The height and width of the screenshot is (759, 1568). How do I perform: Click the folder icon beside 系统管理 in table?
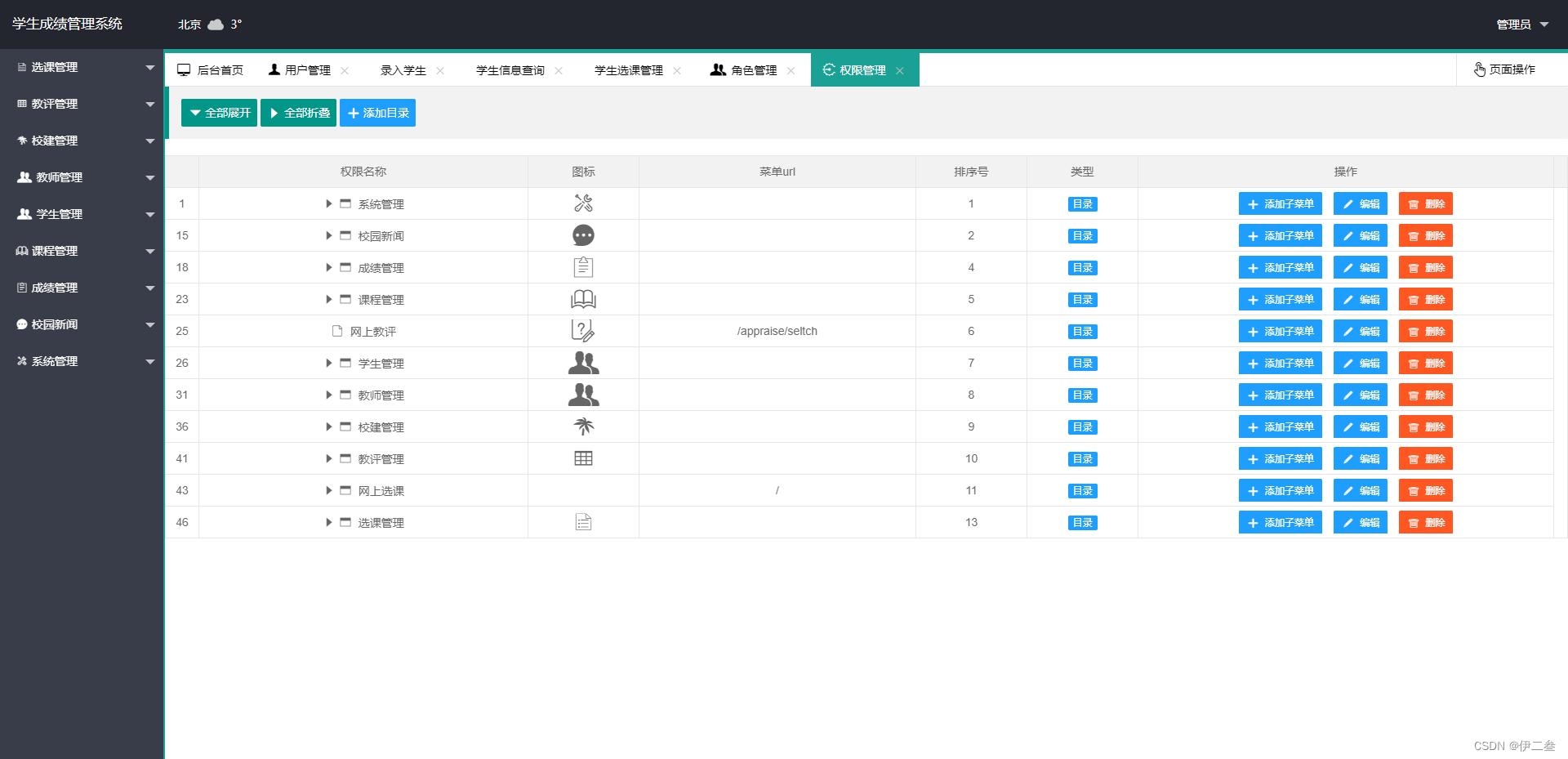(x=345, y=203)
